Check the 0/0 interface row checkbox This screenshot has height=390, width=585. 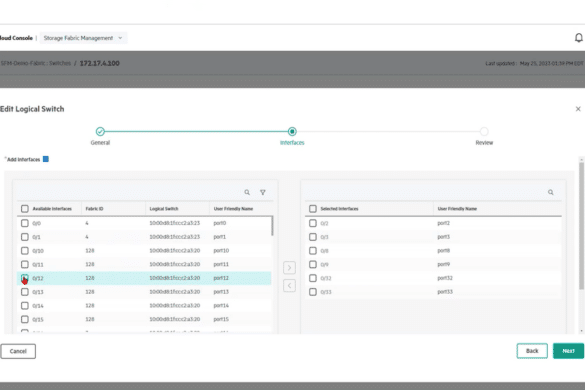(x=25, y=223)
